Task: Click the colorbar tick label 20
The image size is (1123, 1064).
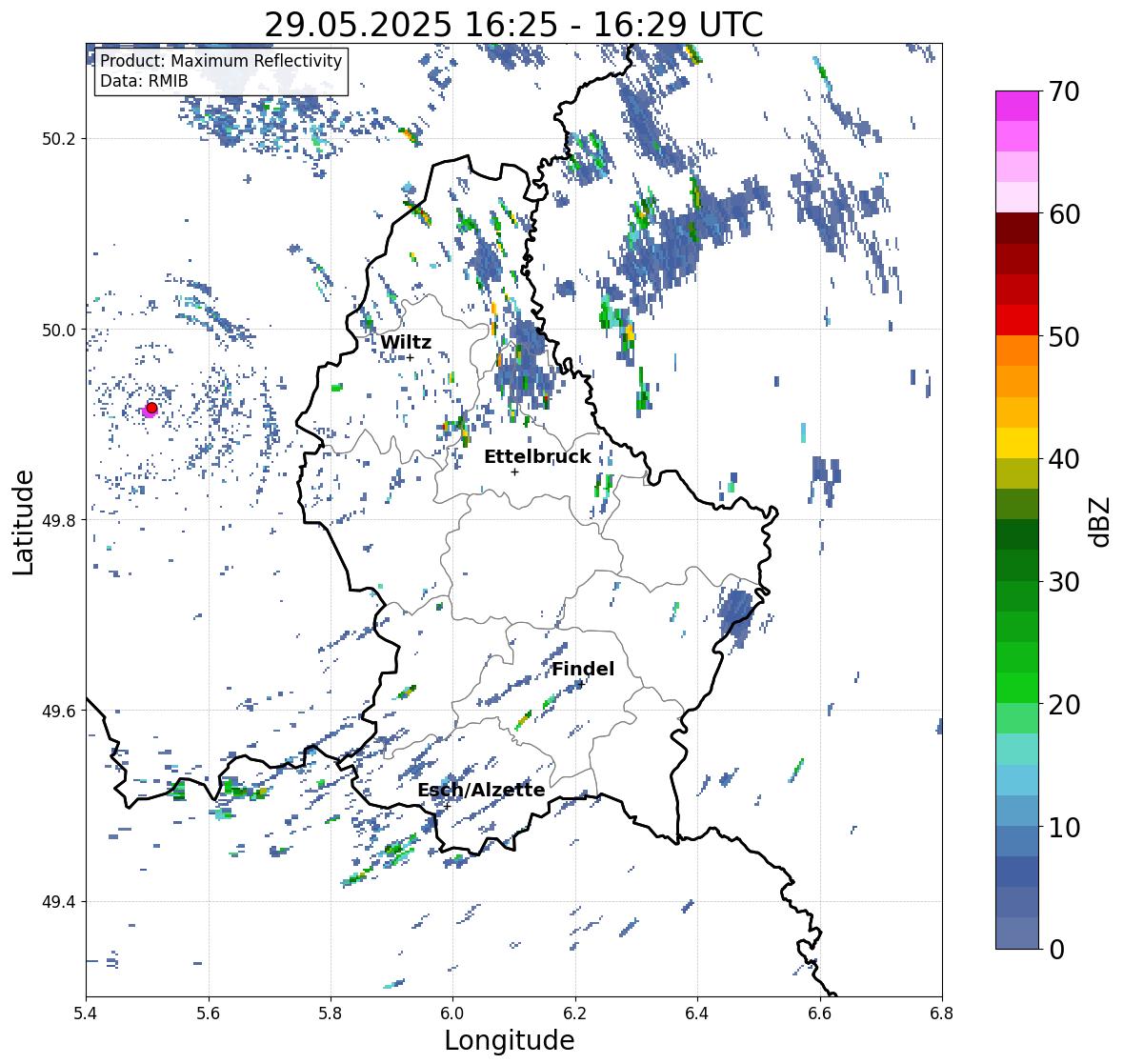Action: point(1064,705)
